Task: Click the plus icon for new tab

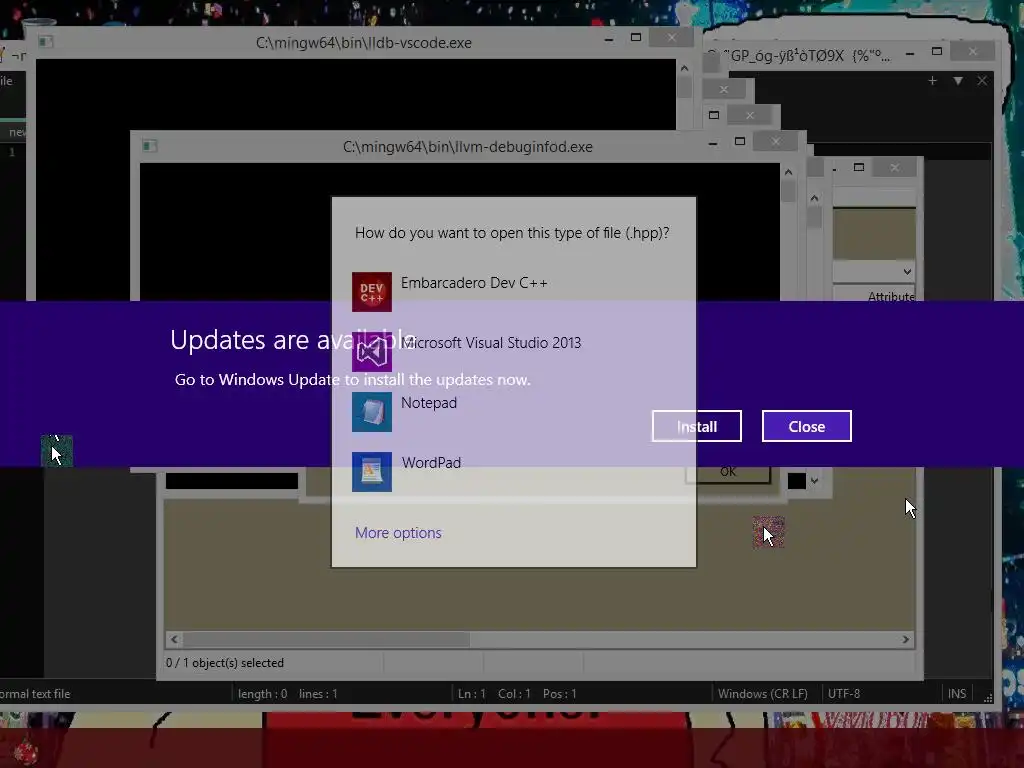Action: [933, 80]
